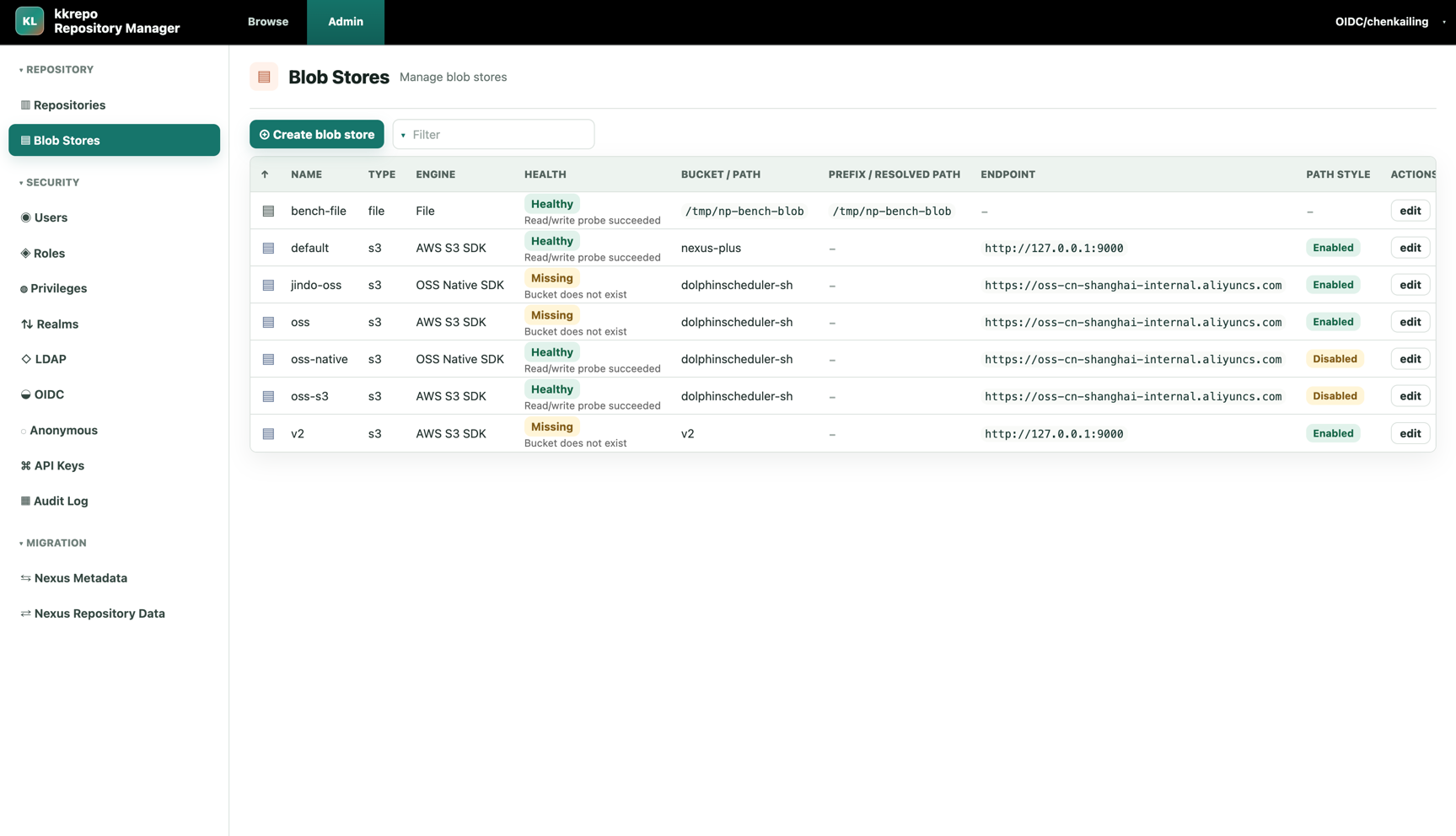The image size is (1456, 836).
Task: Click the Anonymous circle icon
Action: pos(24,431)
